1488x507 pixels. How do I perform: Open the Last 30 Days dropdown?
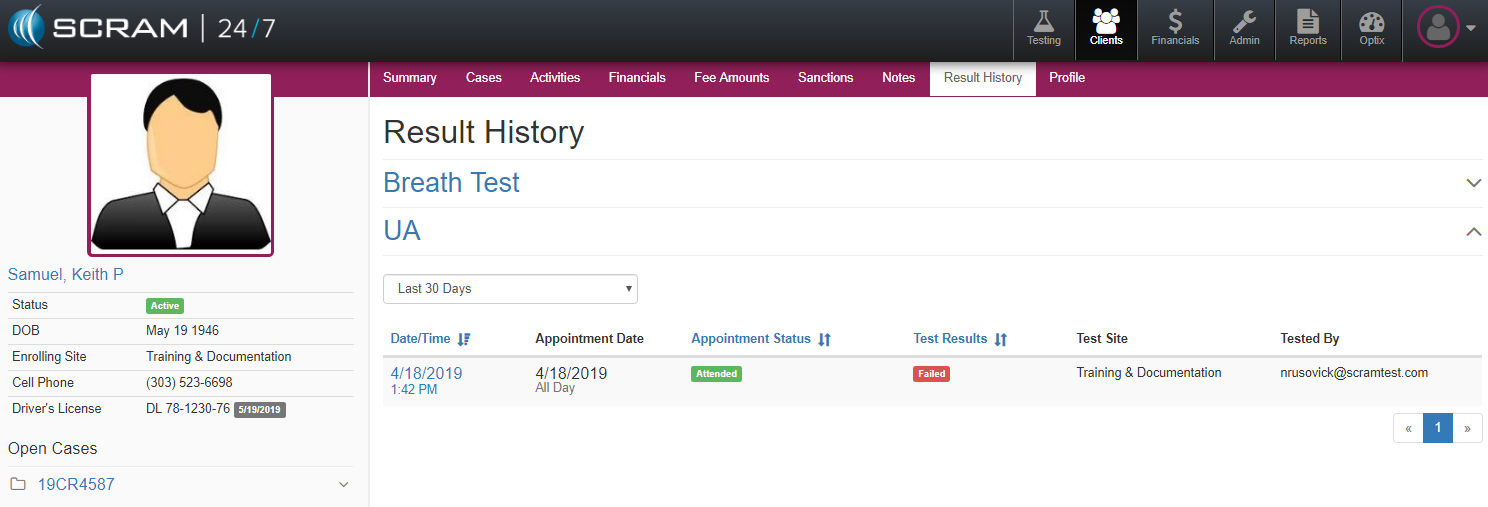510,289
